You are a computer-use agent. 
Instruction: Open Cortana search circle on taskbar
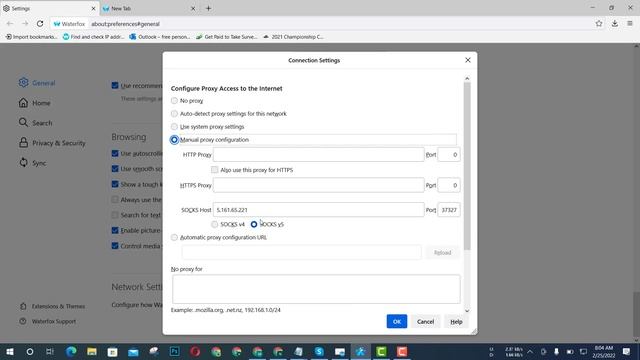click(30, 351)
